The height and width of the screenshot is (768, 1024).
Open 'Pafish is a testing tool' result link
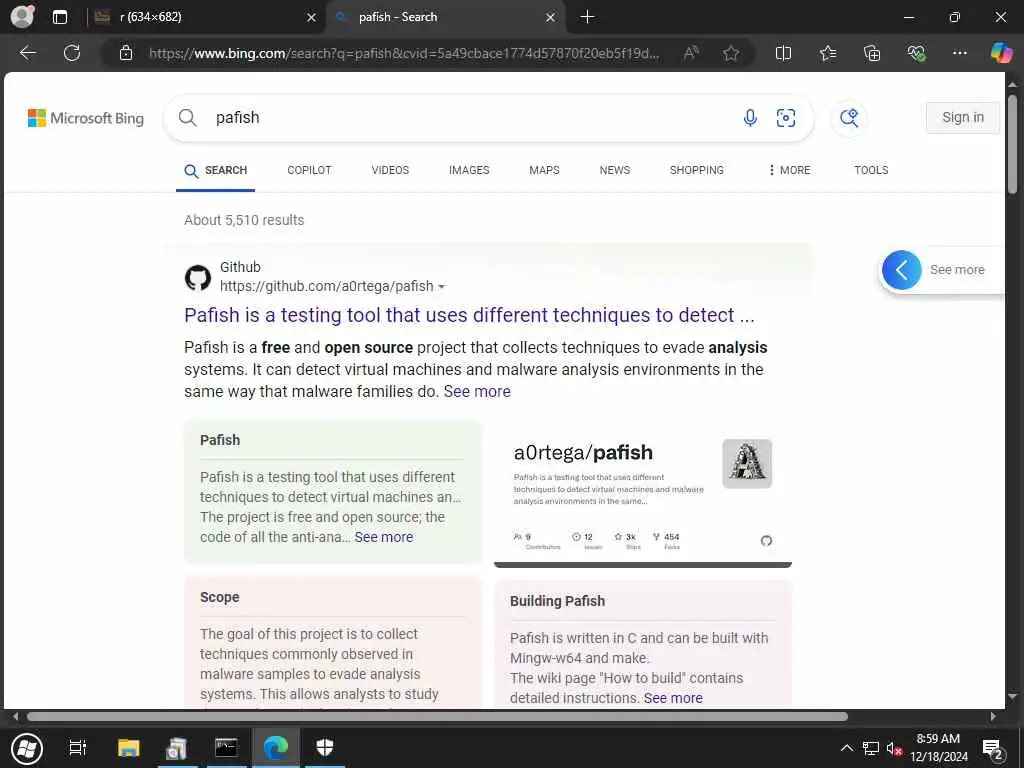click(469, 315)
